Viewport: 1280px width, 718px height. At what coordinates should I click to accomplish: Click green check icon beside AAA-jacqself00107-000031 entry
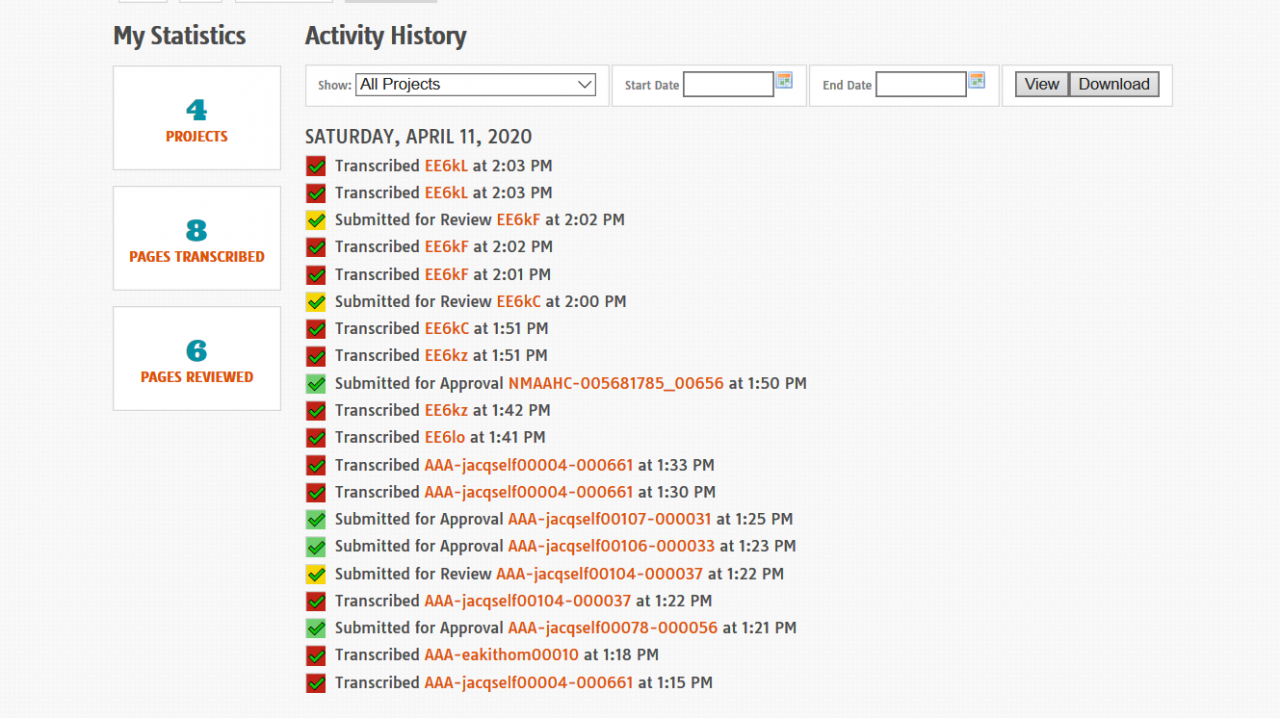coord(316,520)
